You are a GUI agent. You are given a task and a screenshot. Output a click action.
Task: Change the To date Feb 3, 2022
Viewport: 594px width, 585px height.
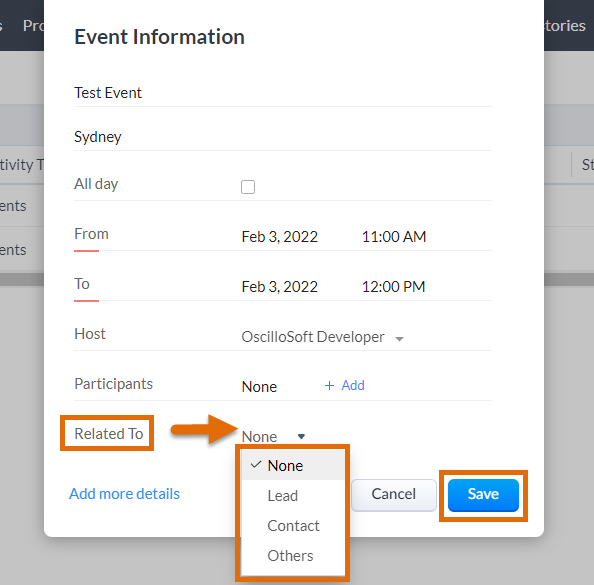tap(280, 287)
